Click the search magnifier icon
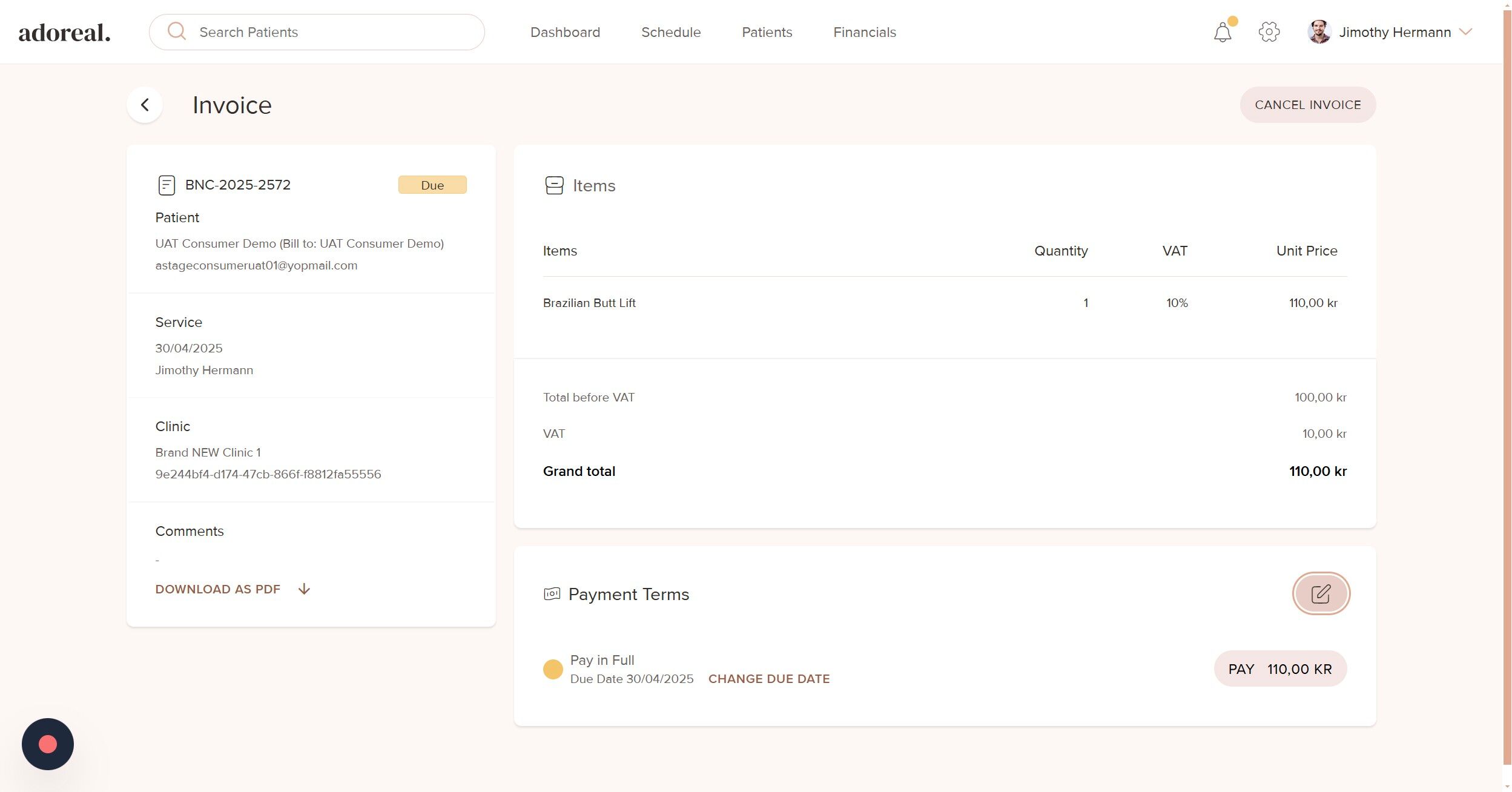Screen dimensions: 1512x792 tap(176, 31)
